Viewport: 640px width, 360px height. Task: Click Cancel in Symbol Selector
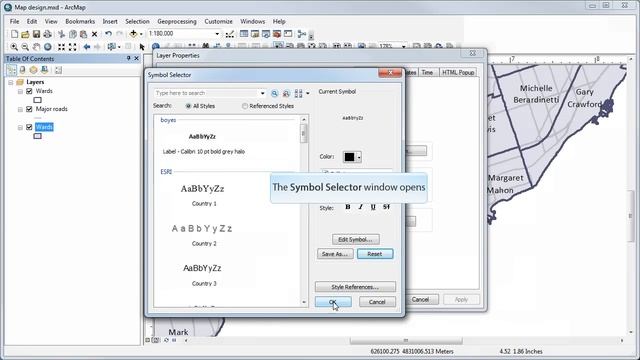(x=377, y=302)
